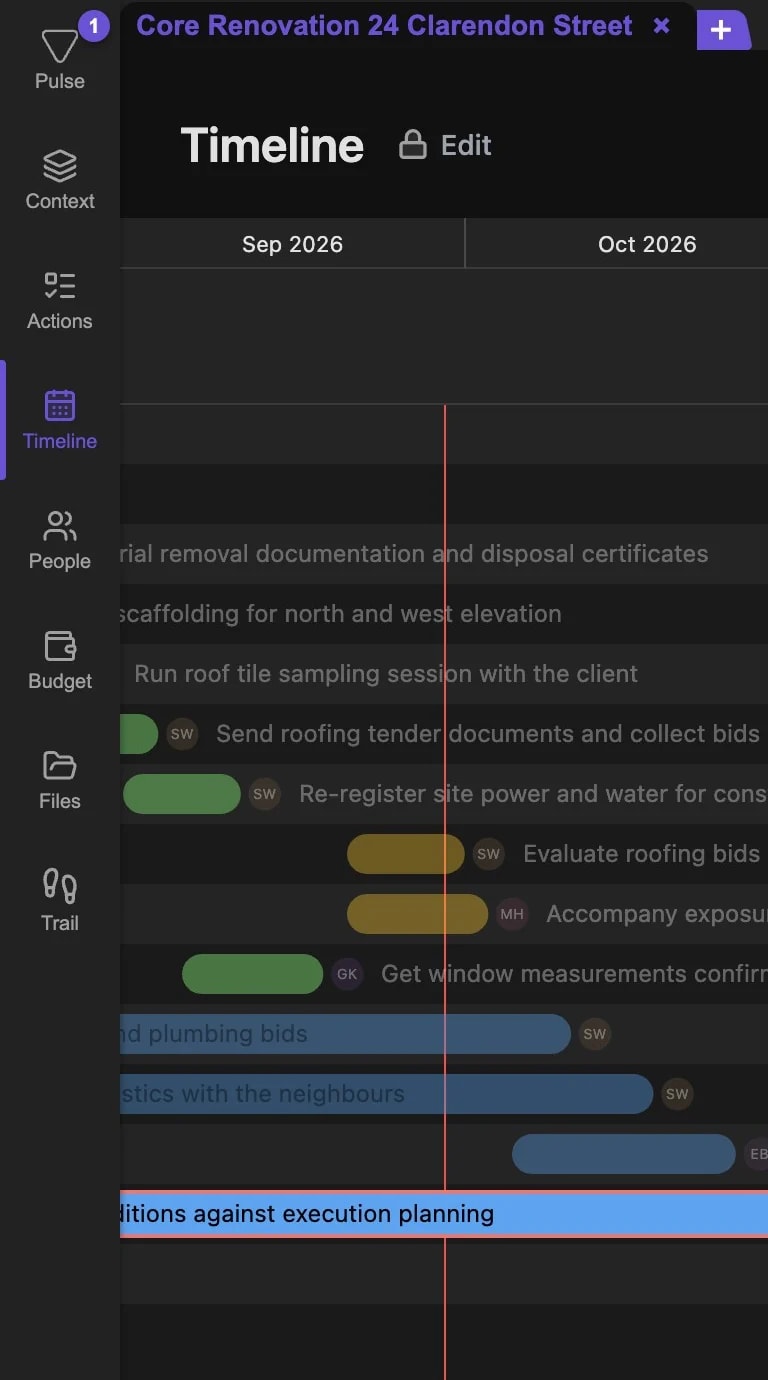Click the SW avatar after the neighbours bar
Screen dimensions: 768x1380
[677, 1094]
